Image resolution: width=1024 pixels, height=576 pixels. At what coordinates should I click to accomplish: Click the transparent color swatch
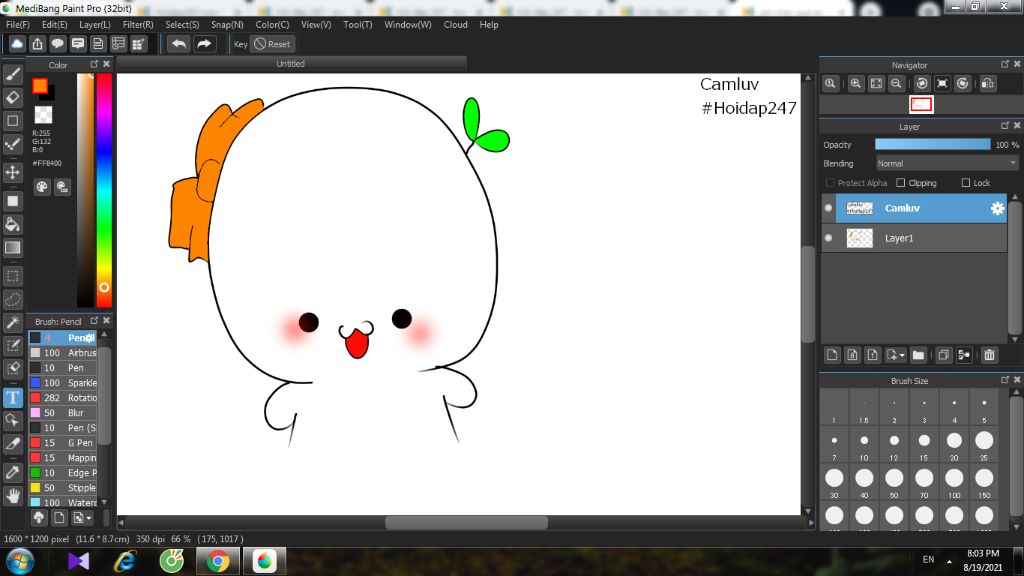click(x=43, y=114)
